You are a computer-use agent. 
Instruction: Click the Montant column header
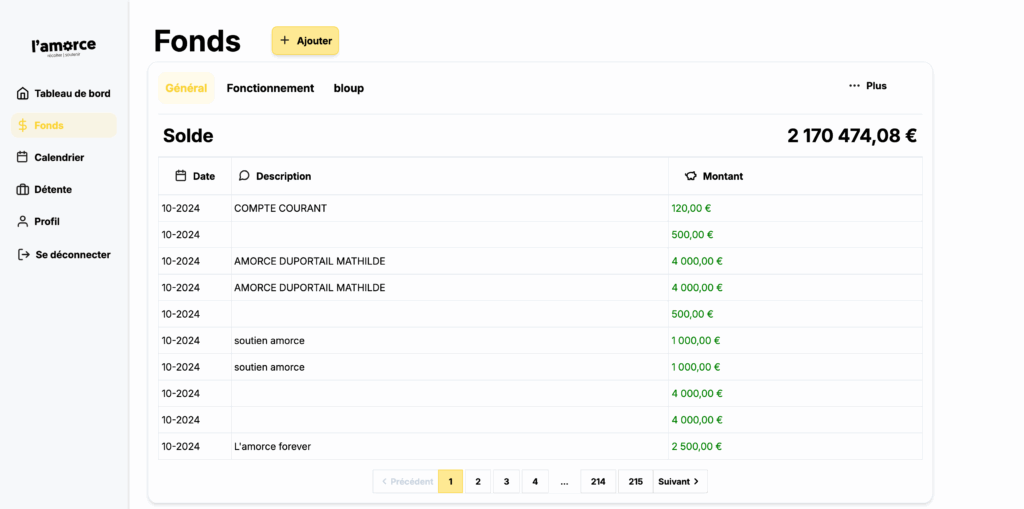(722, 176)
